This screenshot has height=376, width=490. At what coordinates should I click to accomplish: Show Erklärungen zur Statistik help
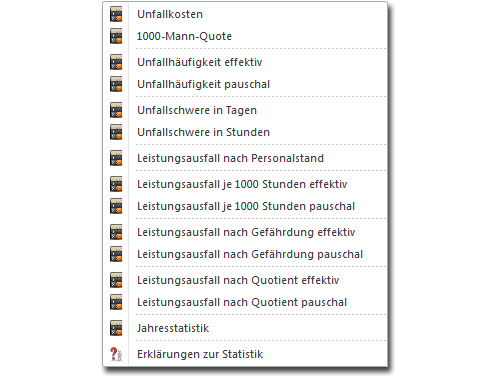click(x=200, y=354)
